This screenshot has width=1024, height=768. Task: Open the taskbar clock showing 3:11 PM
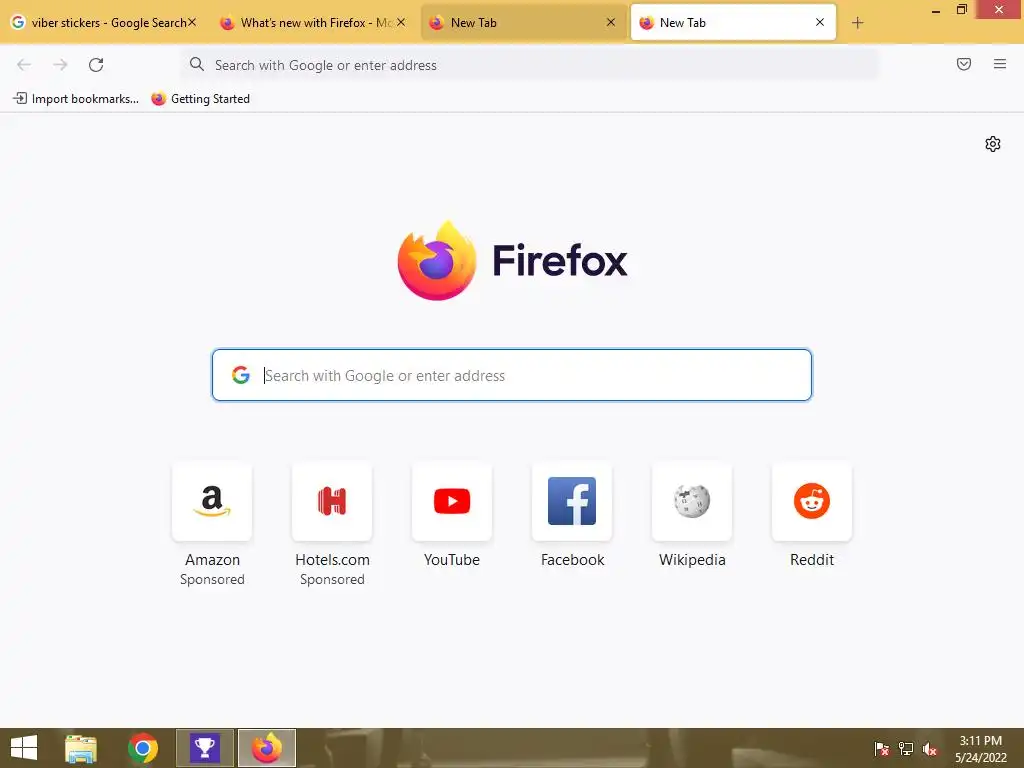[x=981, y=749]
